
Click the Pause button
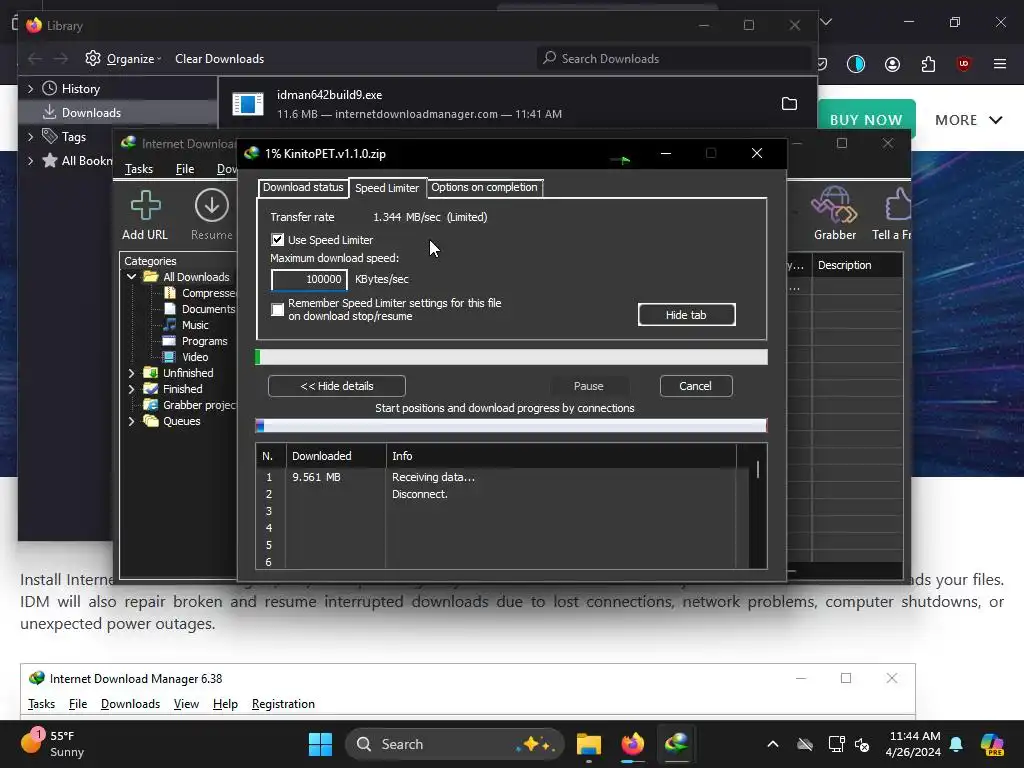point(588,386)
